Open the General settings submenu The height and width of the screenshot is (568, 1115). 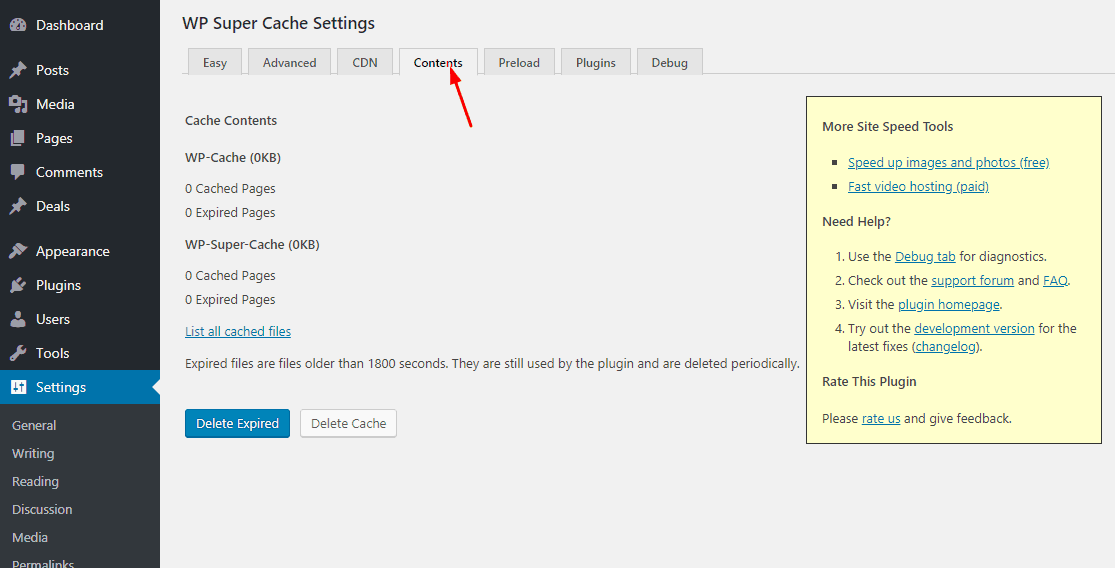[x=34, y=425]
